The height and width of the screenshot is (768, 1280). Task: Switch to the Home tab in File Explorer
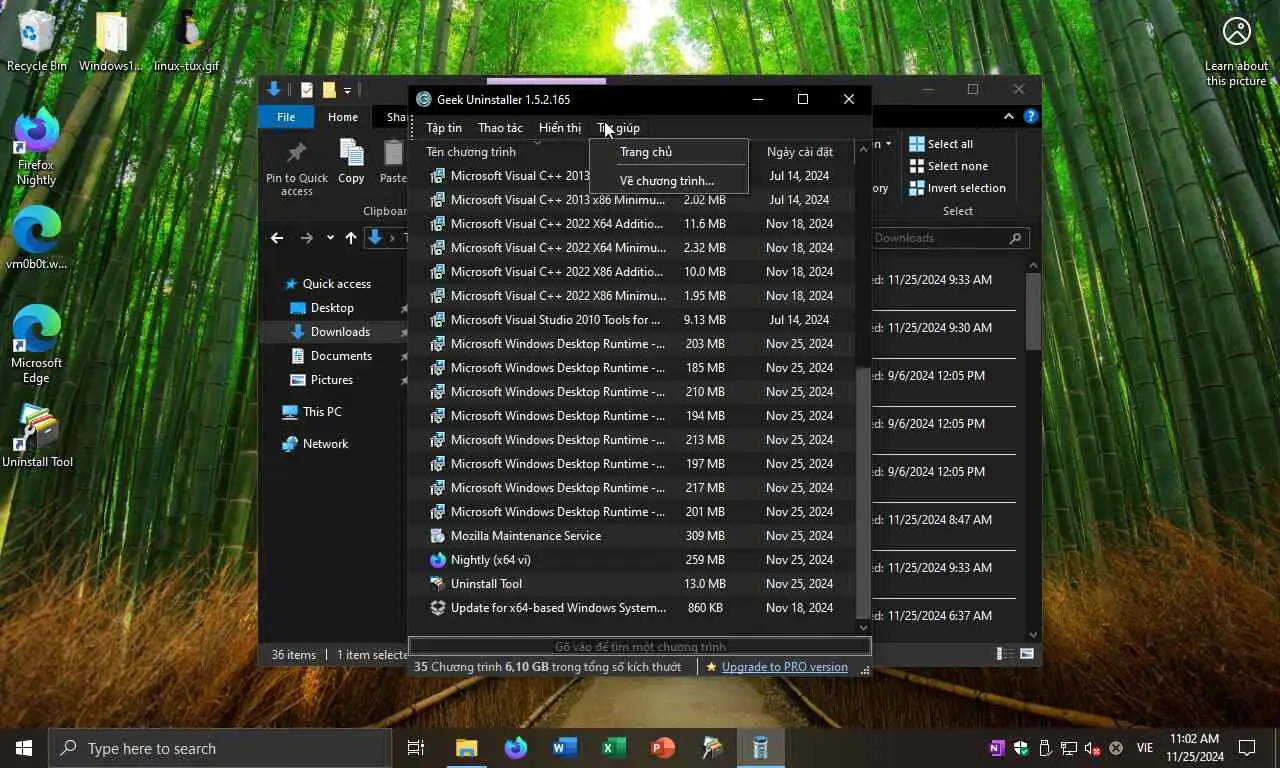(x=343, y=117)
